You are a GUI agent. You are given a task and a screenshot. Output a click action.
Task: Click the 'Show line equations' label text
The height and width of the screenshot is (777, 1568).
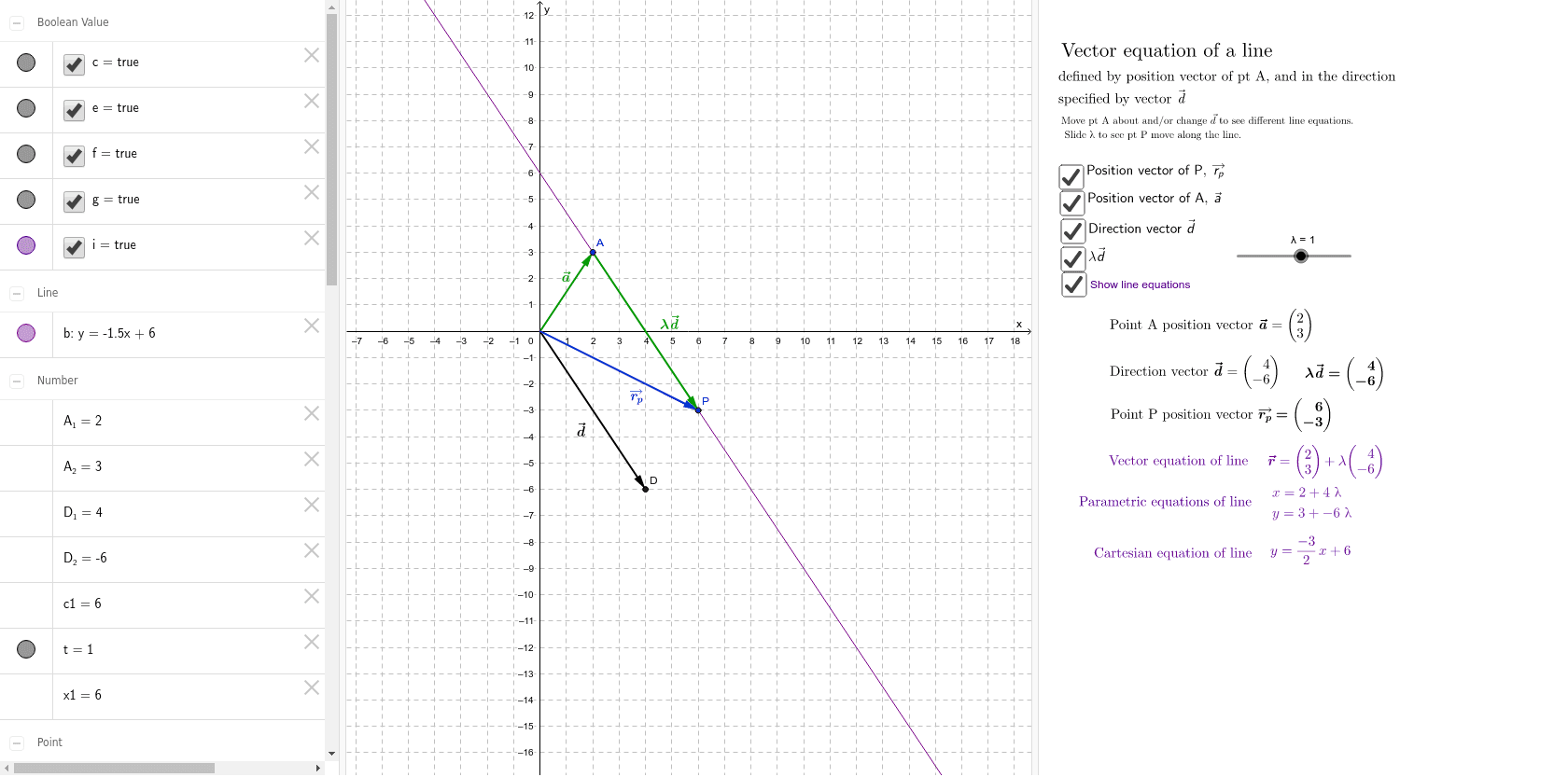[x=1140, y=285]
